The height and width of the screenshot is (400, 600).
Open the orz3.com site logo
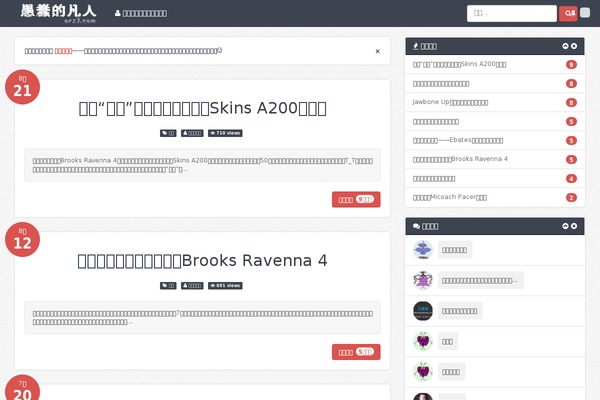pyautogui.click(x=58, y=14)
